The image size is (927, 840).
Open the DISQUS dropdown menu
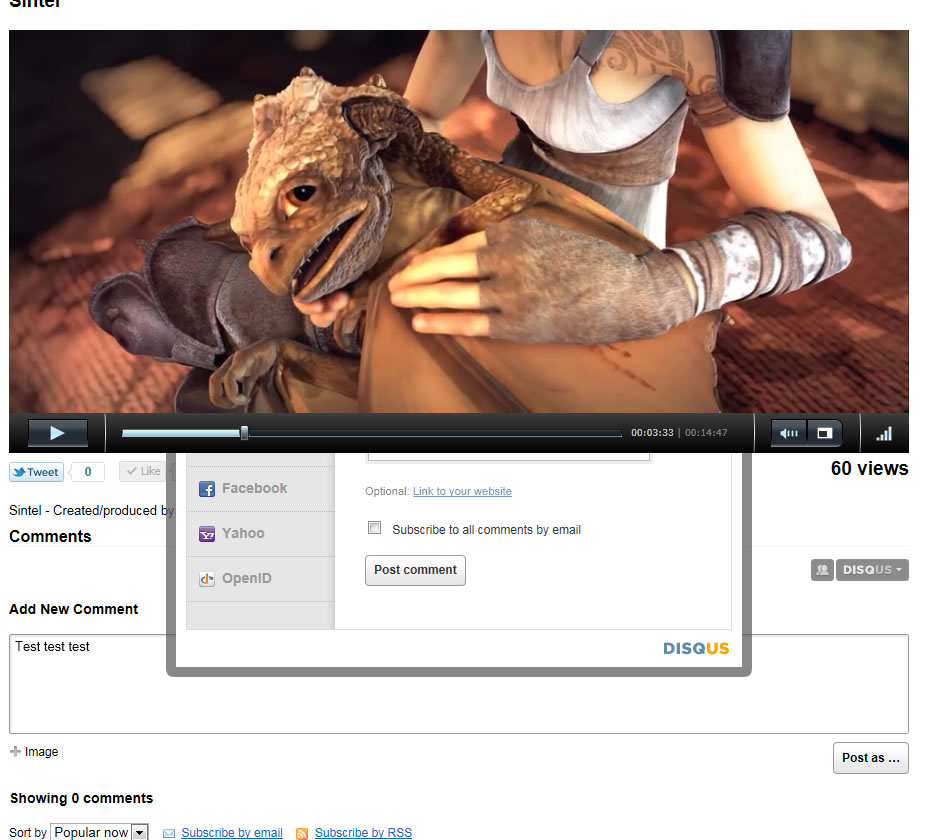[x=872, y=570]
